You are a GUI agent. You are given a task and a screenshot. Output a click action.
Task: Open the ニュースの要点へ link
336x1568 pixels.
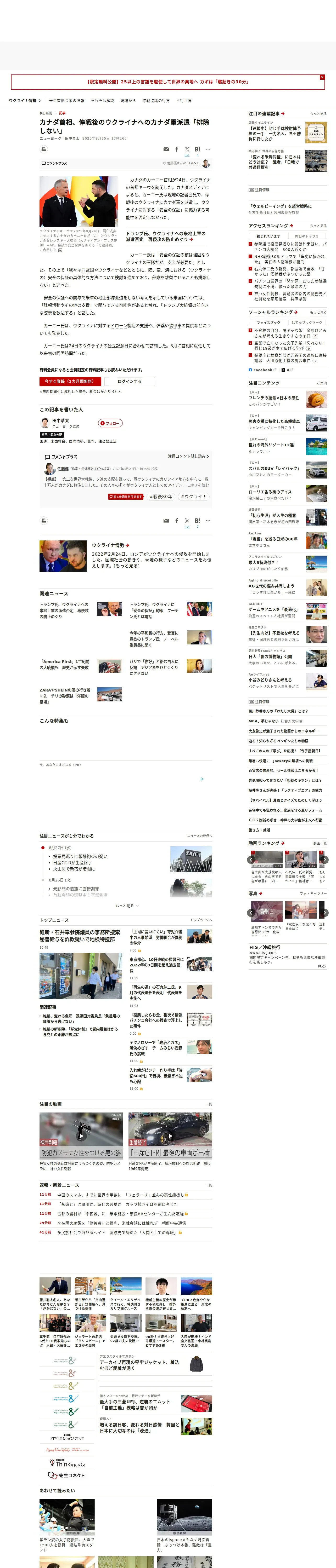199,836
